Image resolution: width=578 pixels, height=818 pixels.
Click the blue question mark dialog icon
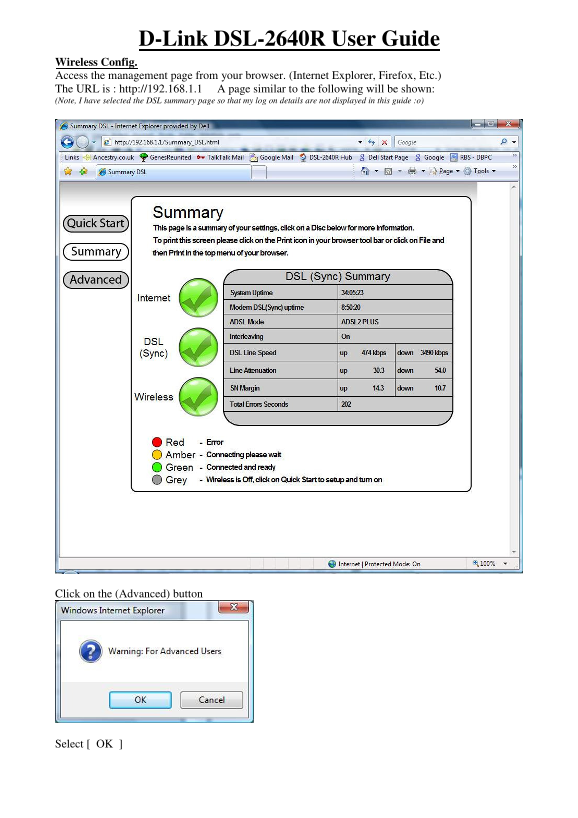tap(91, 651)
